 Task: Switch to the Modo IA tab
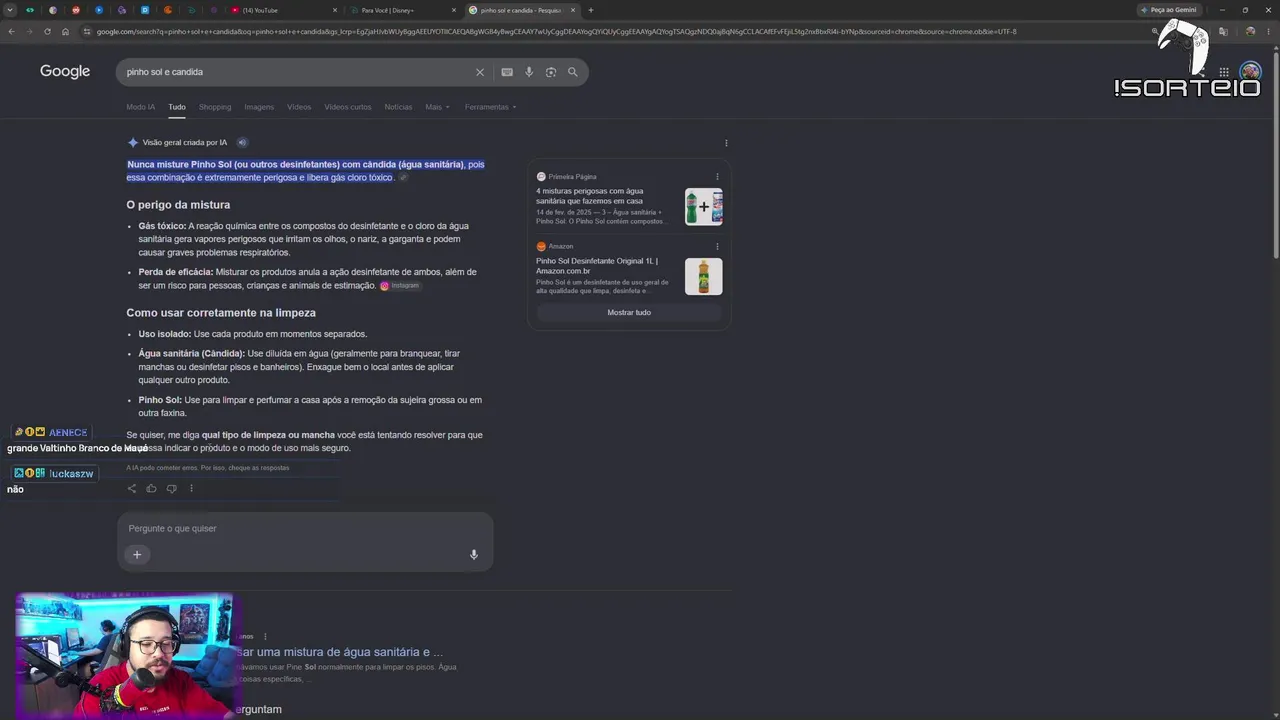coord(140,107)
